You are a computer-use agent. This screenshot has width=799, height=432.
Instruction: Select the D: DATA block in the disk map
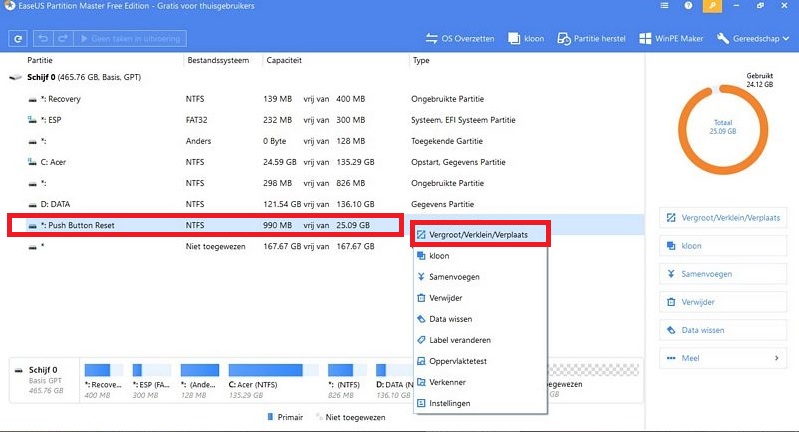click(394, 381)
